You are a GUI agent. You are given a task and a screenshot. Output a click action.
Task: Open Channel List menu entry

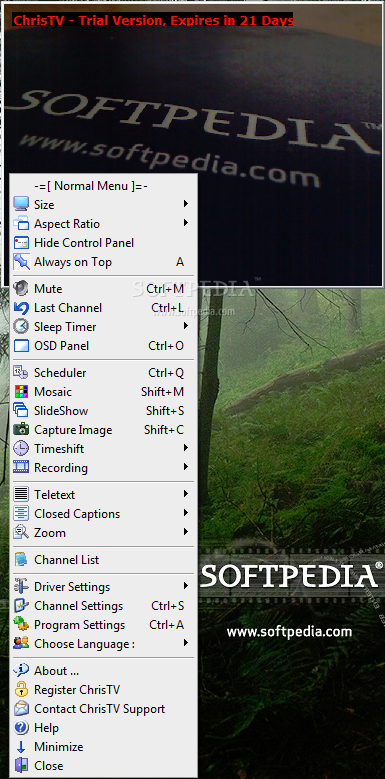click(x=103, y=560)
